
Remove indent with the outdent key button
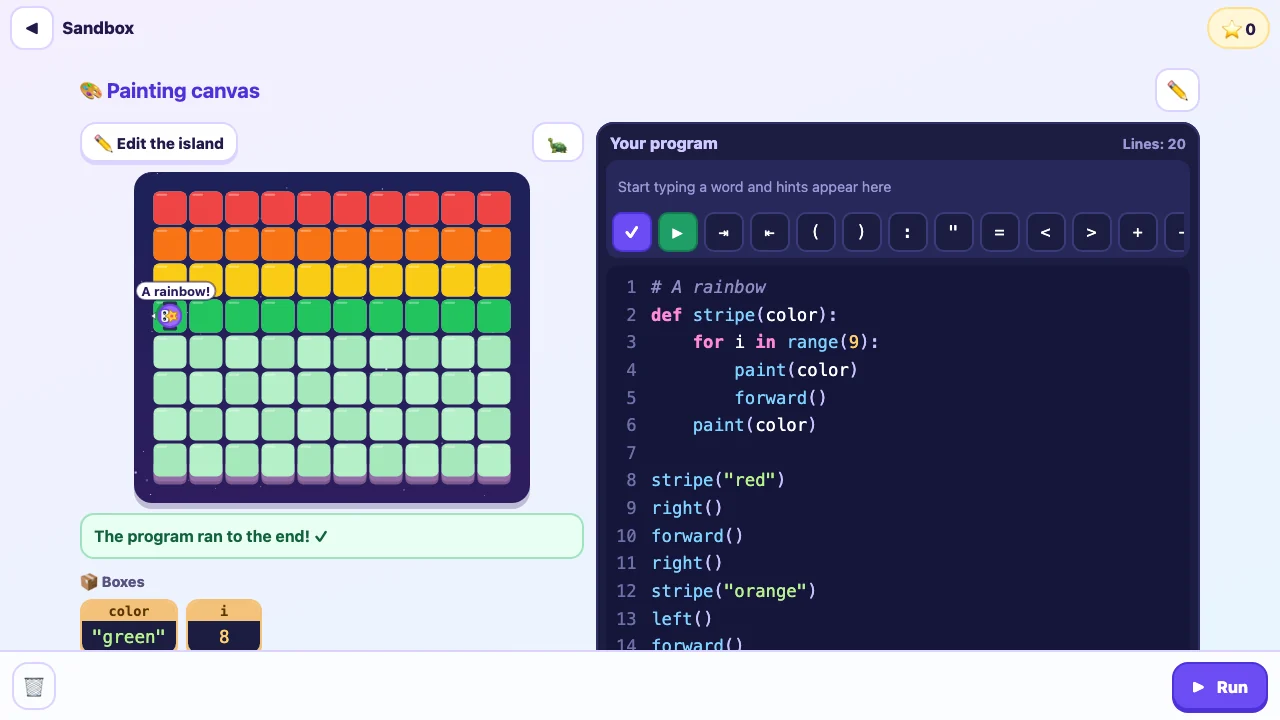click(770, 232)
